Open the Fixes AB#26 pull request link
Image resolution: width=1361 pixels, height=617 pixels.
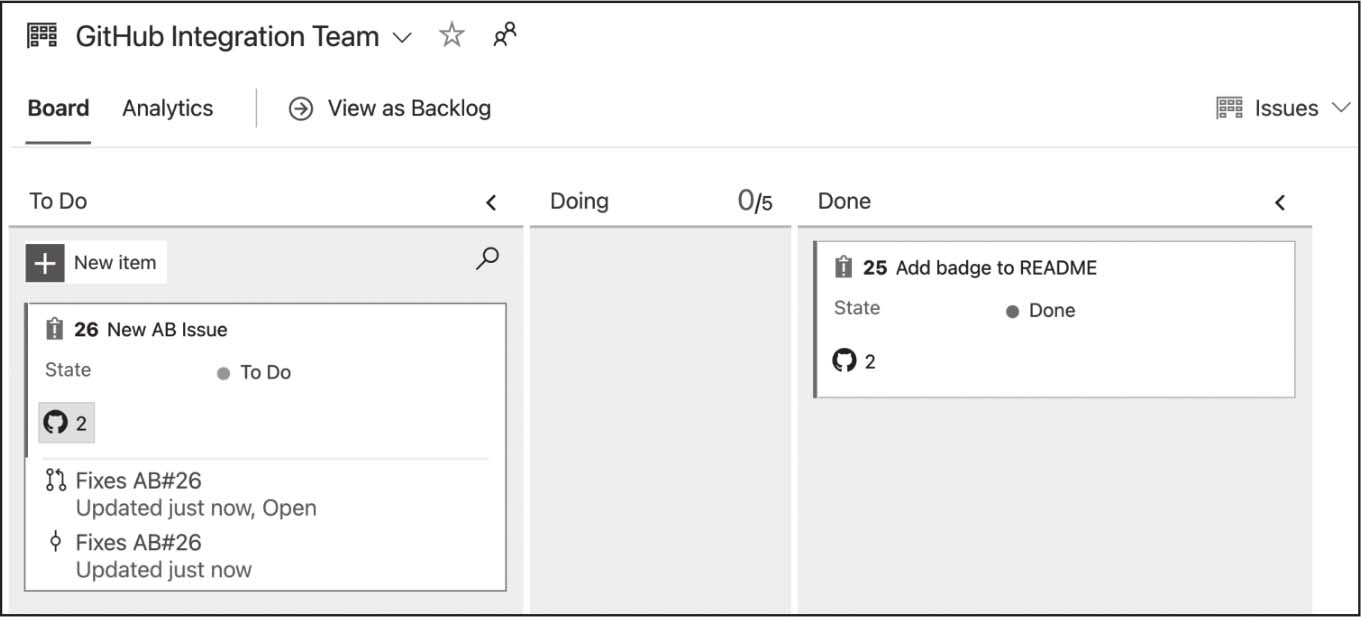point(138,481)
